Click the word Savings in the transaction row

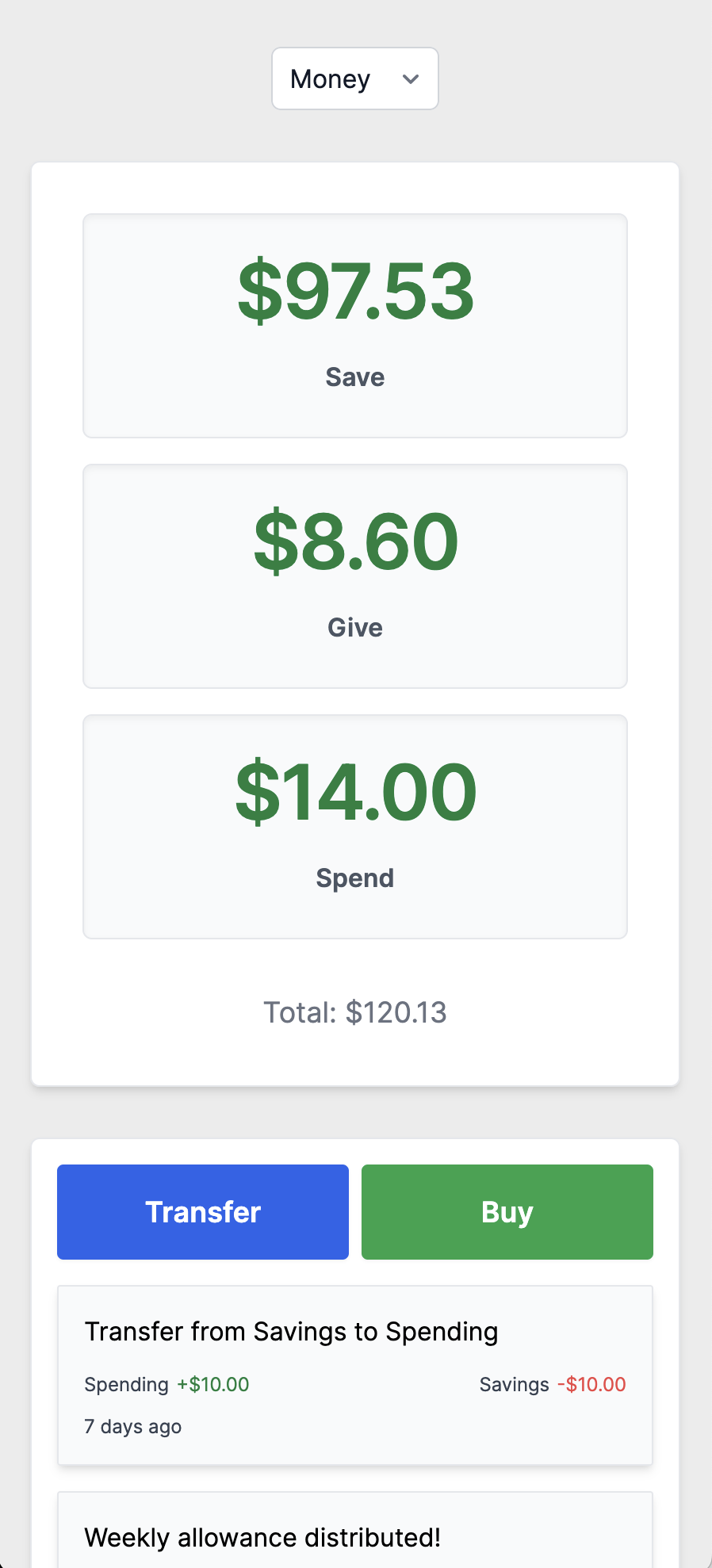[514, 1385]
